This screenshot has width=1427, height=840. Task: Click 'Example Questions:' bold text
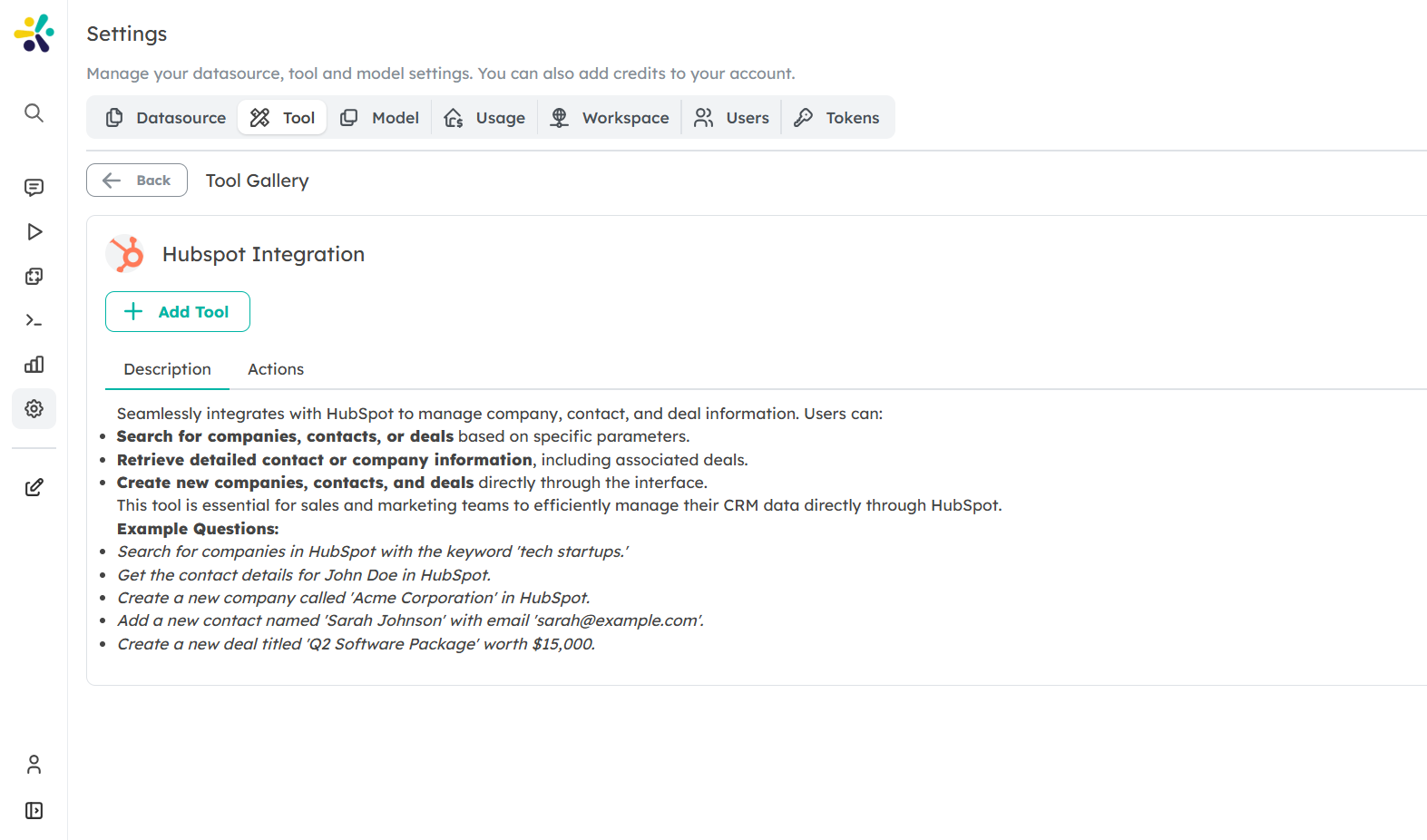(x=198, y=529)
